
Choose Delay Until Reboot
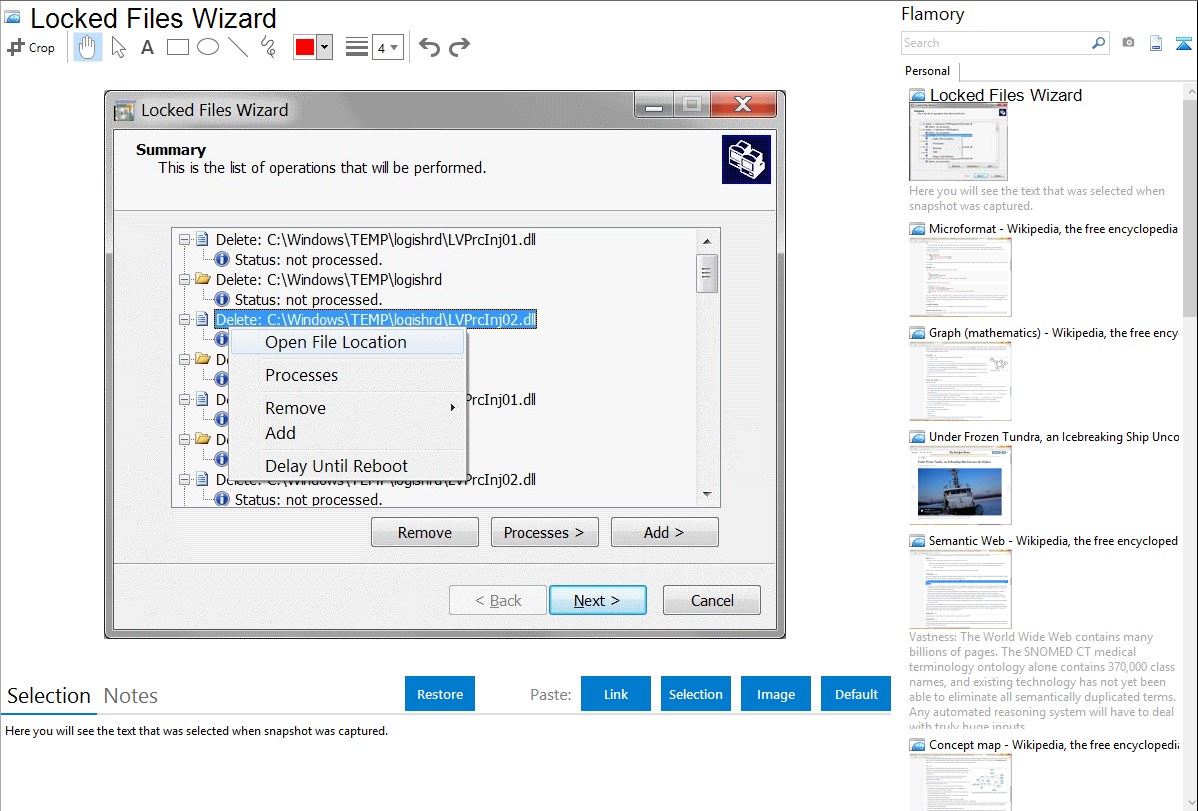(x=348, y=466)
